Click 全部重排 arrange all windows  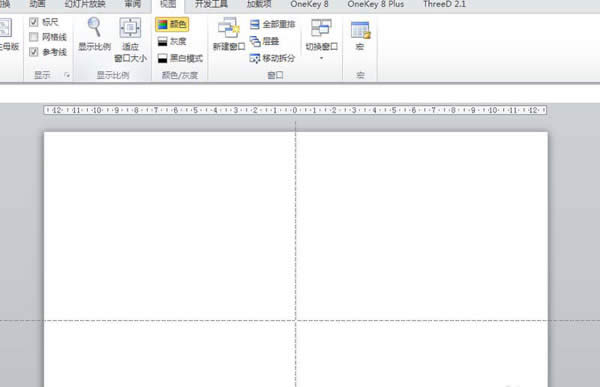(x=272, y=24)
